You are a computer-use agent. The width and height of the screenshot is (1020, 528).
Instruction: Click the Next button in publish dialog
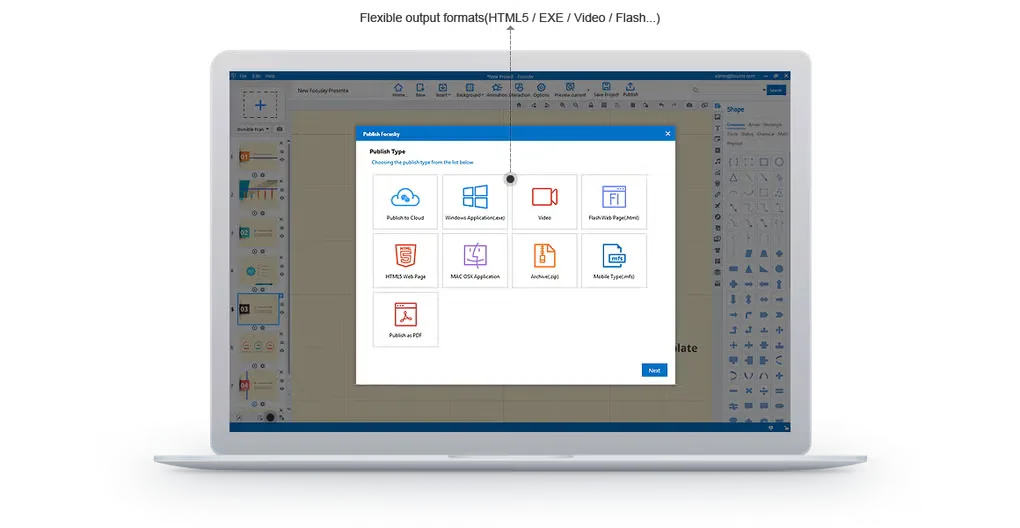pyautogui.click(x=654, y=370)
